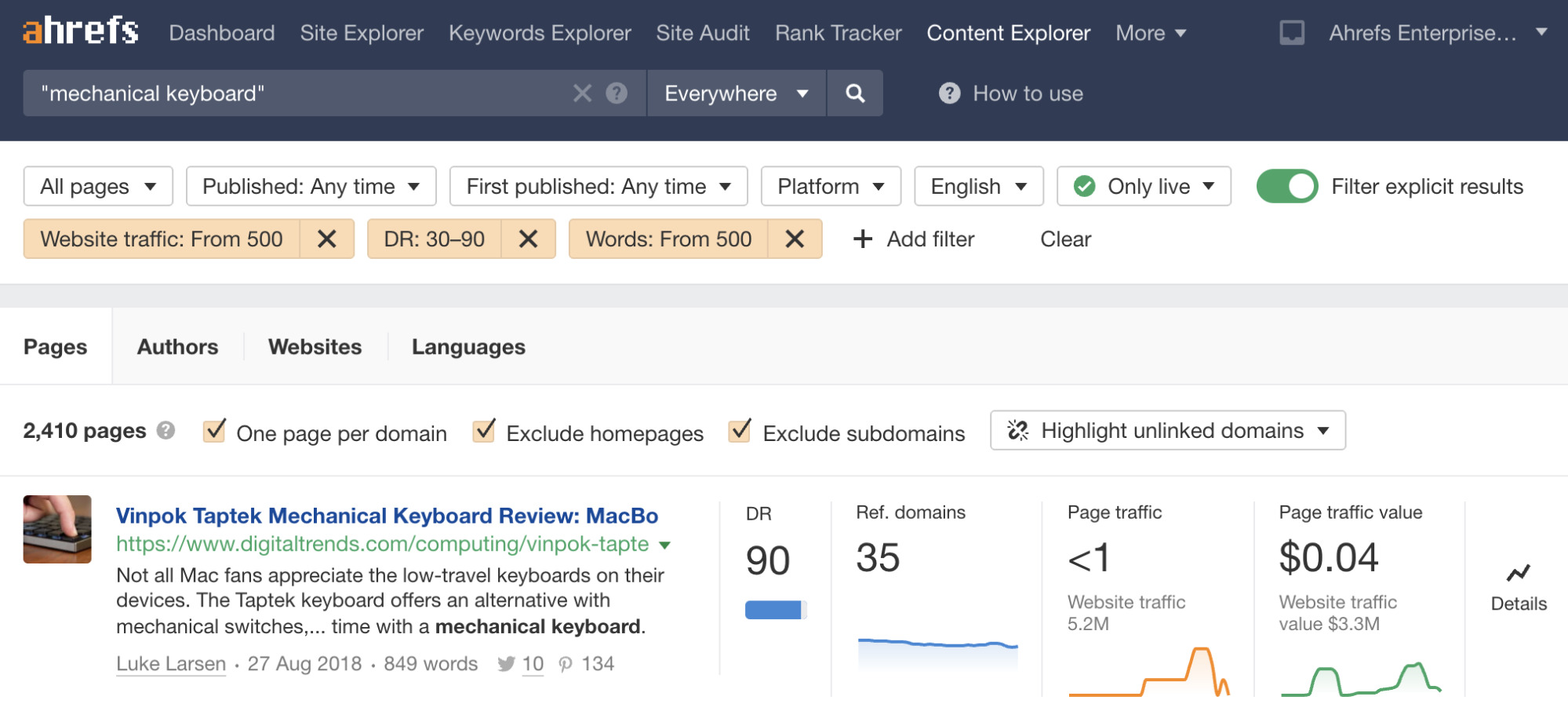Click the notifications monitor icon in header

[x=1291, y=33]
